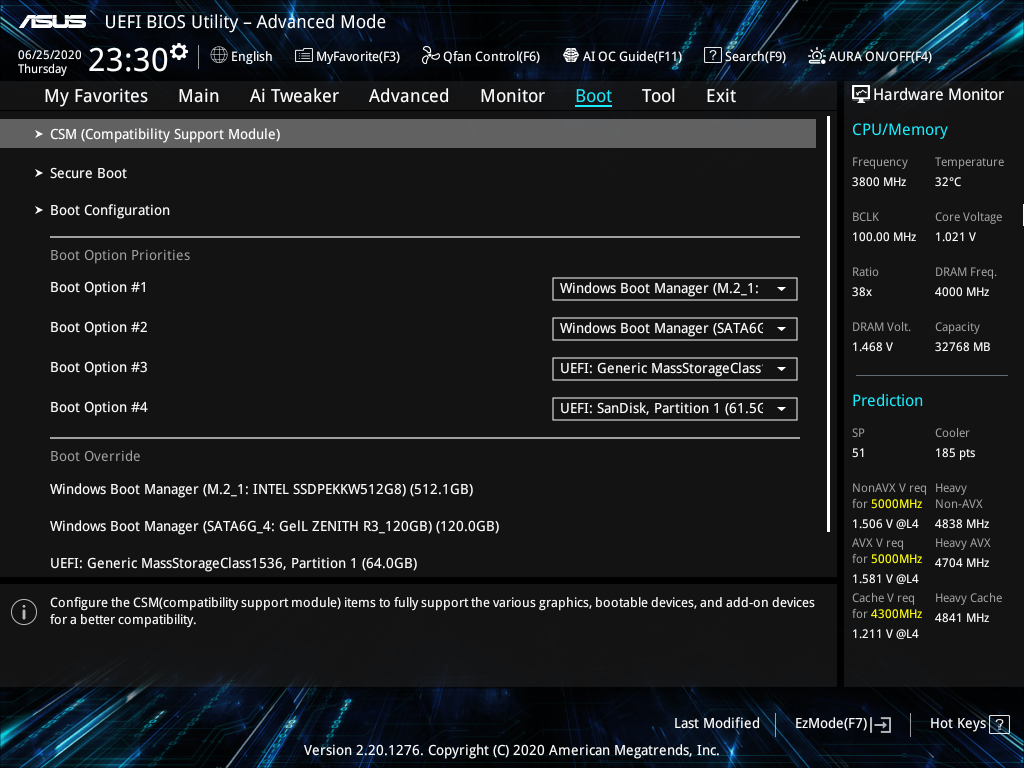Open the My Favorites tab
Image resolution: width=1024 pixels, height=768 pixels.
(96, 96)
